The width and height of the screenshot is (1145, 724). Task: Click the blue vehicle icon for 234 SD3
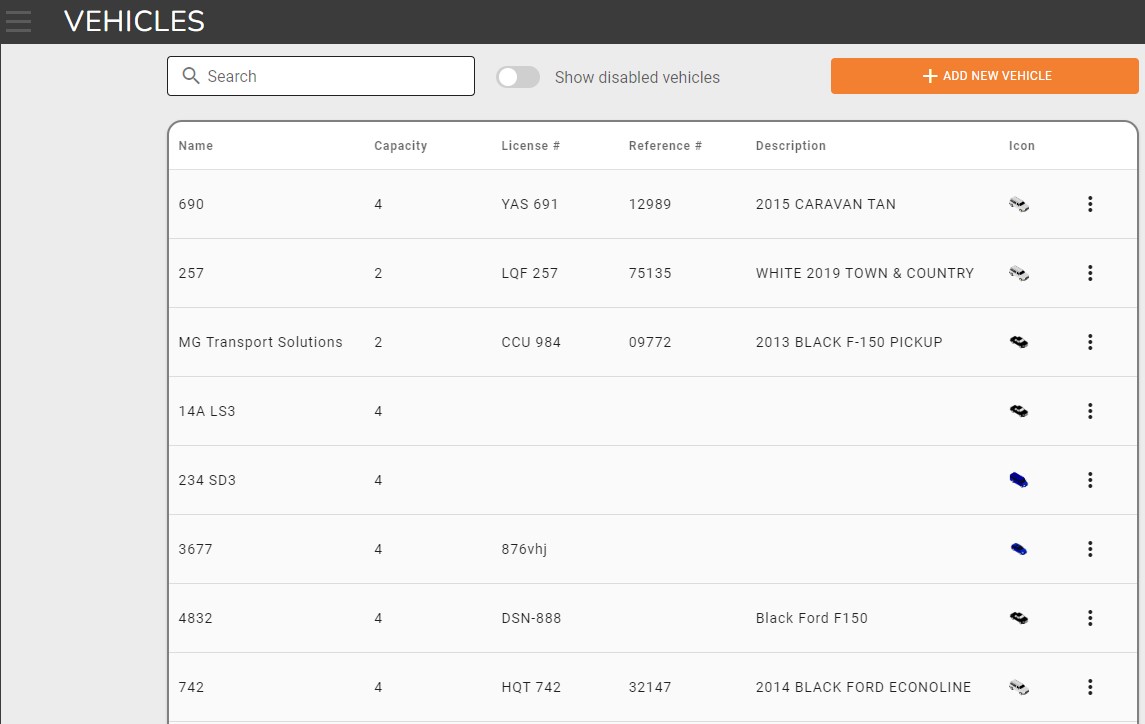point(1018,480)
